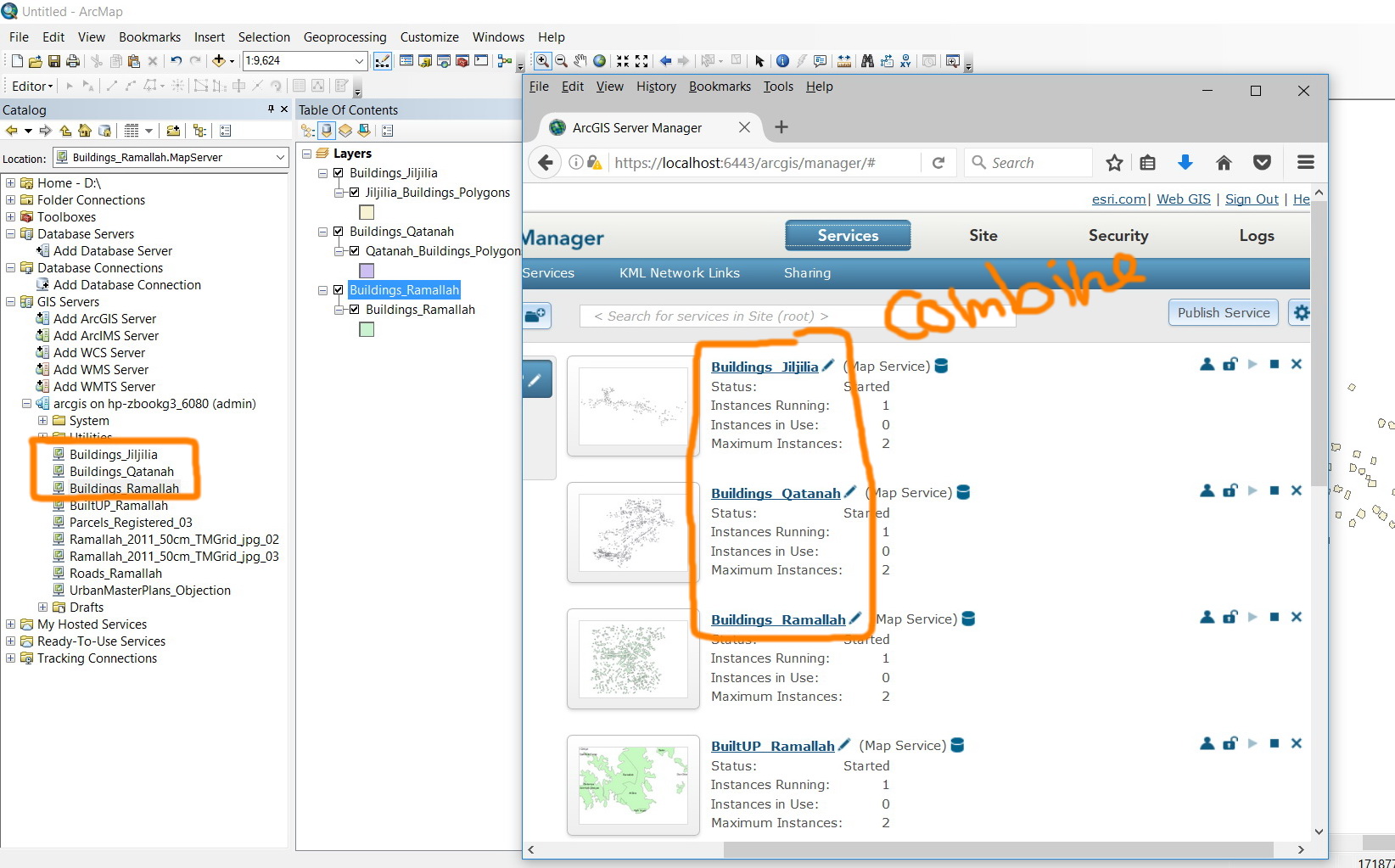Click Connect To Folder in Catalog toolbar
Screen dimensions: 1395x868
pyautogui.click(x=173, y=131)
